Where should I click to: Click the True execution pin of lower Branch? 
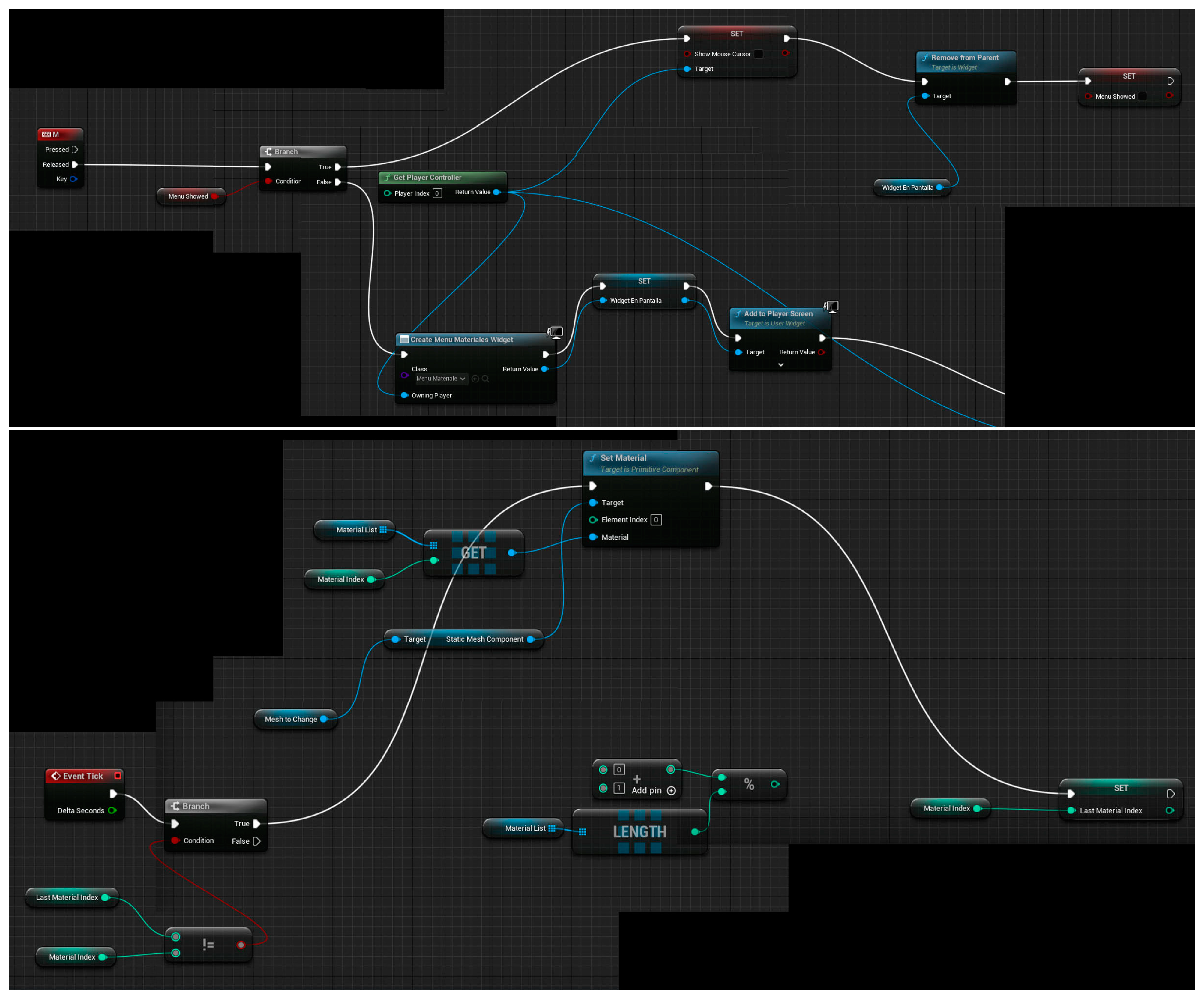(x=257, y=824)
